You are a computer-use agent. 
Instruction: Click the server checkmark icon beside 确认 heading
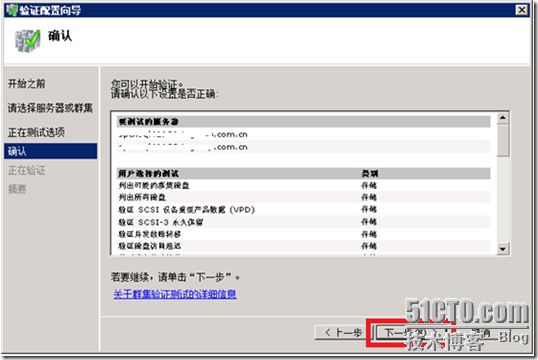tap(27, 41)
